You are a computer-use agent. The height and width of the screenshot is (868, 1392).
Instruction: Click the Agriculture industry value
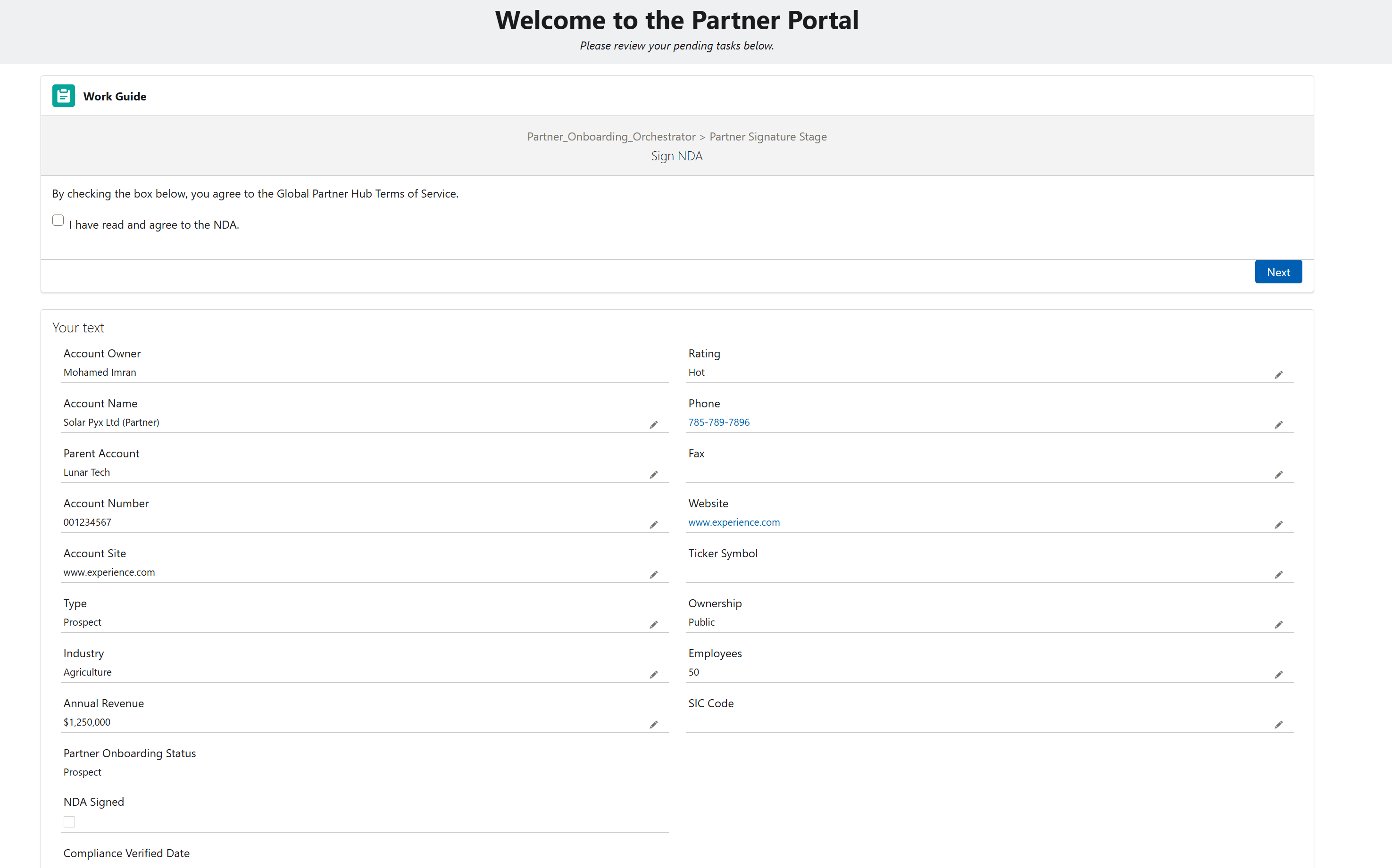click(x=87, y=672)
